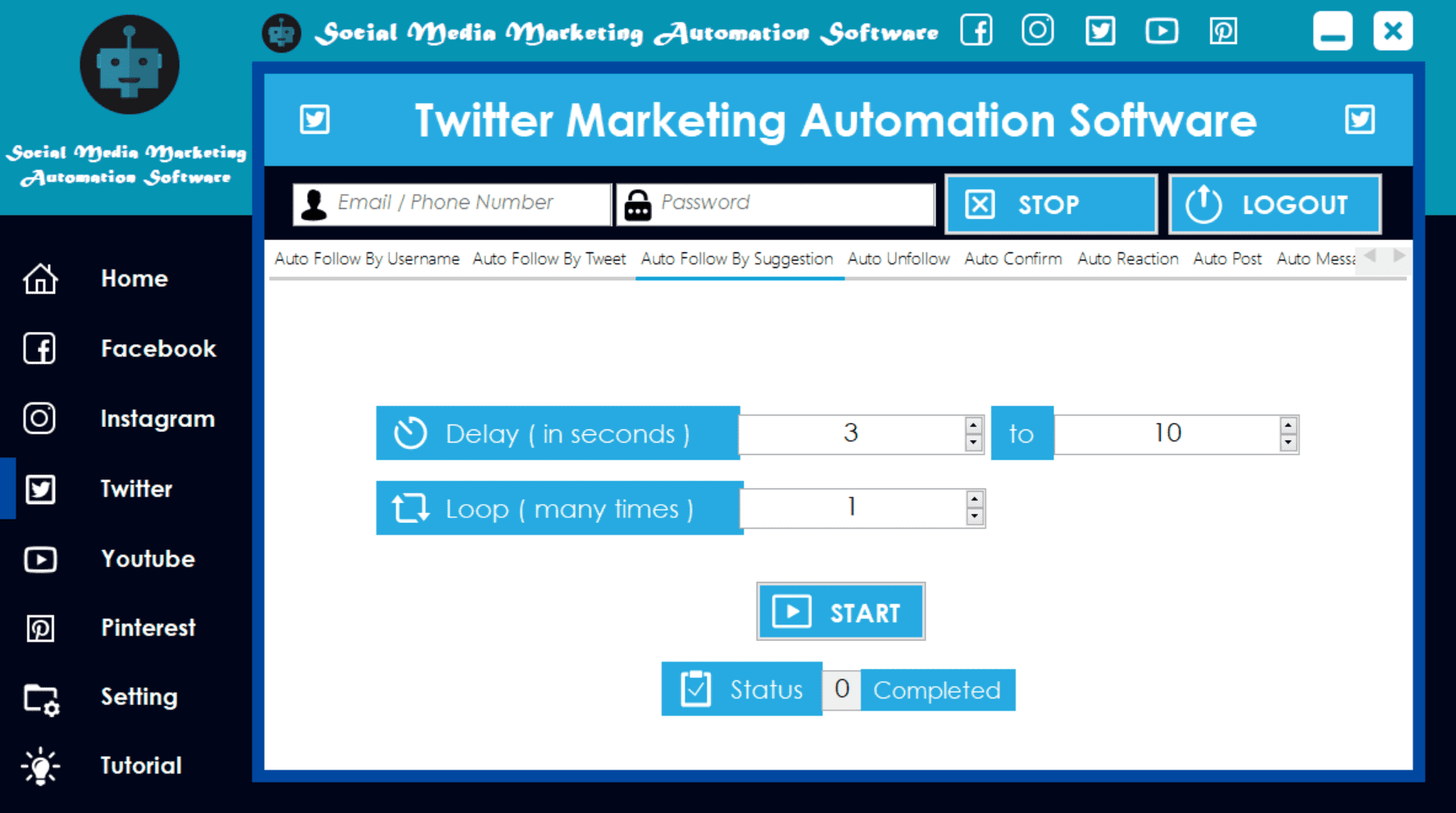Screen dimensions: 1456x813
Task: Decrease the maximum delay seconds value
Action: coord(1288,443)
